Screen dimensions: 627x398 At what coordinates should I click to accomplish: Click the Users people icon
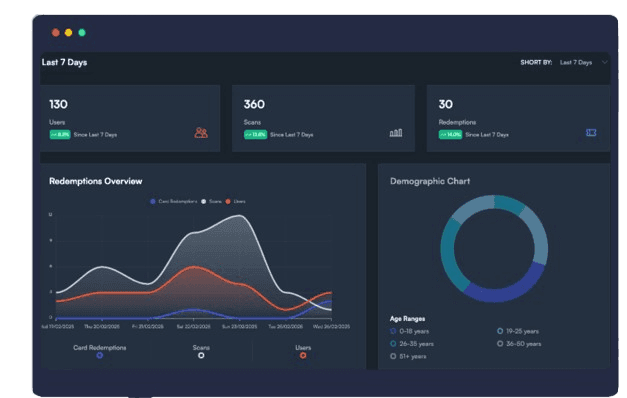pyautogui.click(x=201, y=133)
